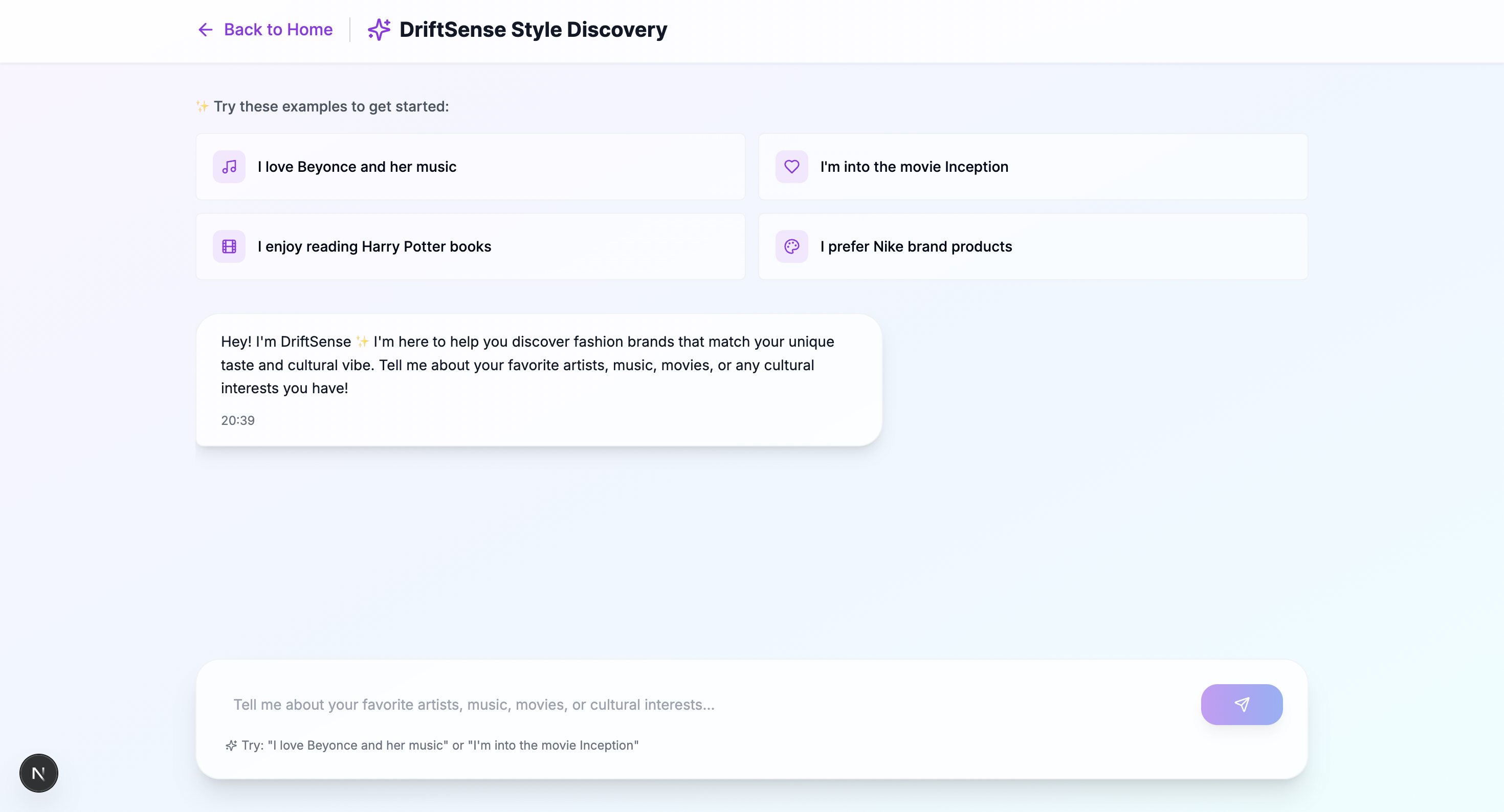This screenshot has height=812, width=1504.
Task: Click the small sparkle icon beside Try hint
Action: [231, 746]
